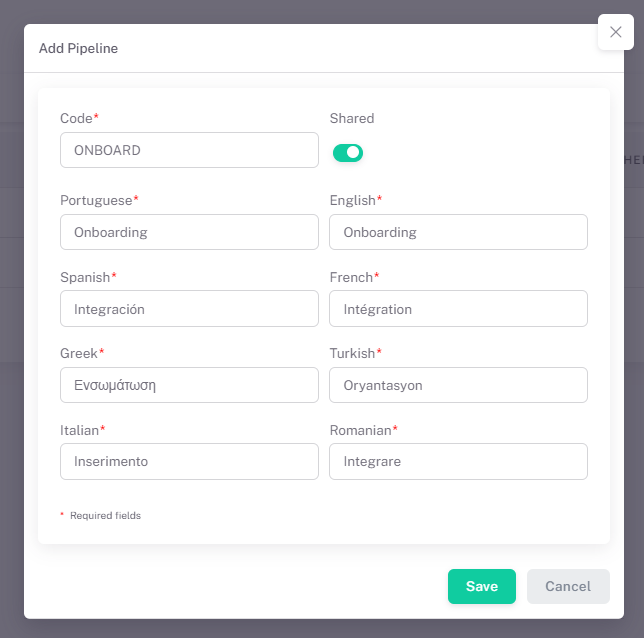This screenshot has height=638, width=644.
Task: Close the Add Pipeline dialog
Action: [x=615, y=32]
